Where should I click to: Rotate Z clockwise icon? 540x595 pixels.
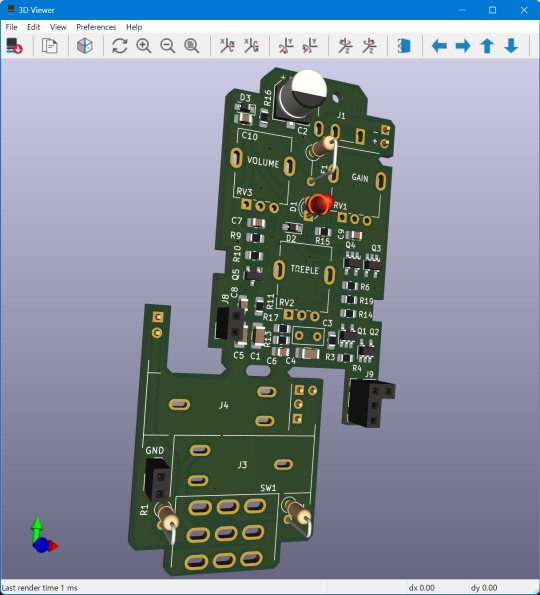click(345, 46)
